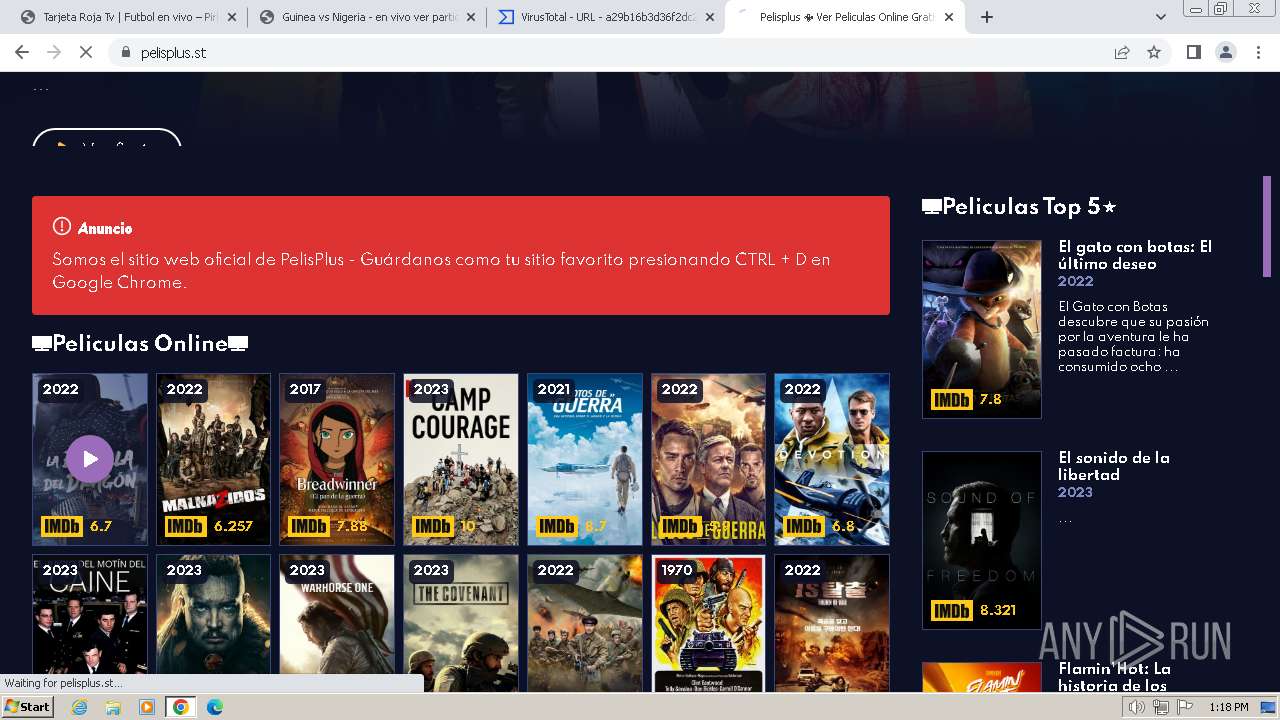The height and width of the screenshot is (720, 1280).
Task: Show clock at 1:18 PM
Action: pos(1228,707)
